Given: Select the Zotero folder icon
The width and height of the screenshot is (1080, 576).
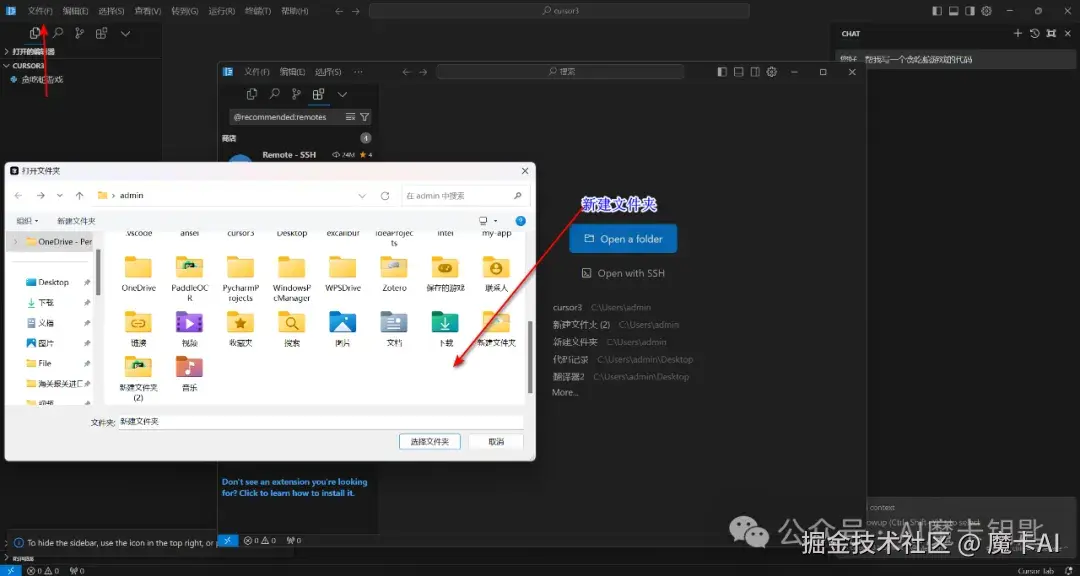Looking at the screenshot, I should [x=394, y=267].
